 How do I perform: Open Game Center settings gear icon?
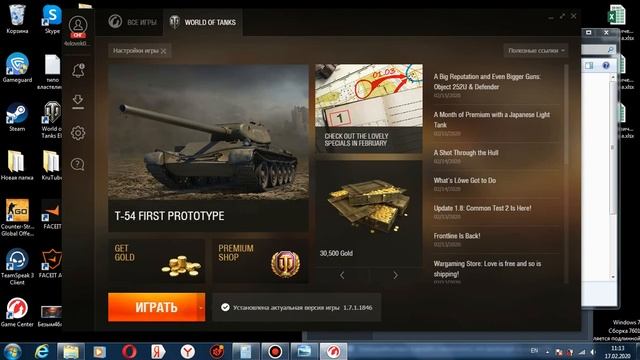click(x=78, y=133)
